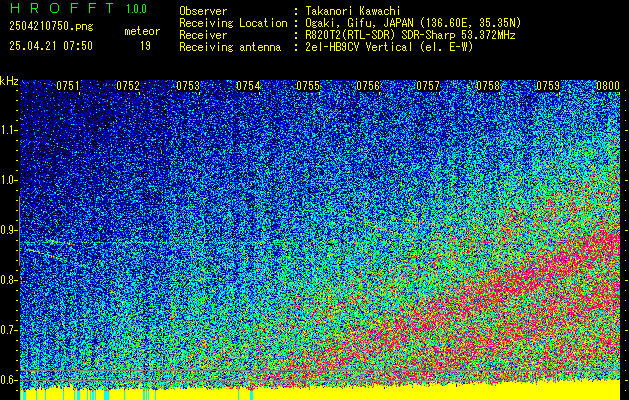The image size is (629, 400).
Task: Click the 1.1 kHz axis label
Action: pyautogui.click(x=8, y=130)
